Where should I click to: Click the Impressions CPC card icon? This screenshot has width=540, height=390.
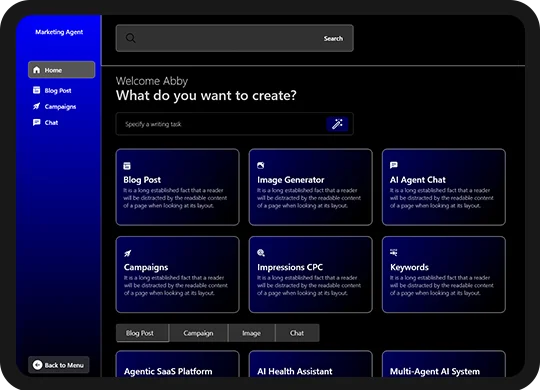(261, 253)
